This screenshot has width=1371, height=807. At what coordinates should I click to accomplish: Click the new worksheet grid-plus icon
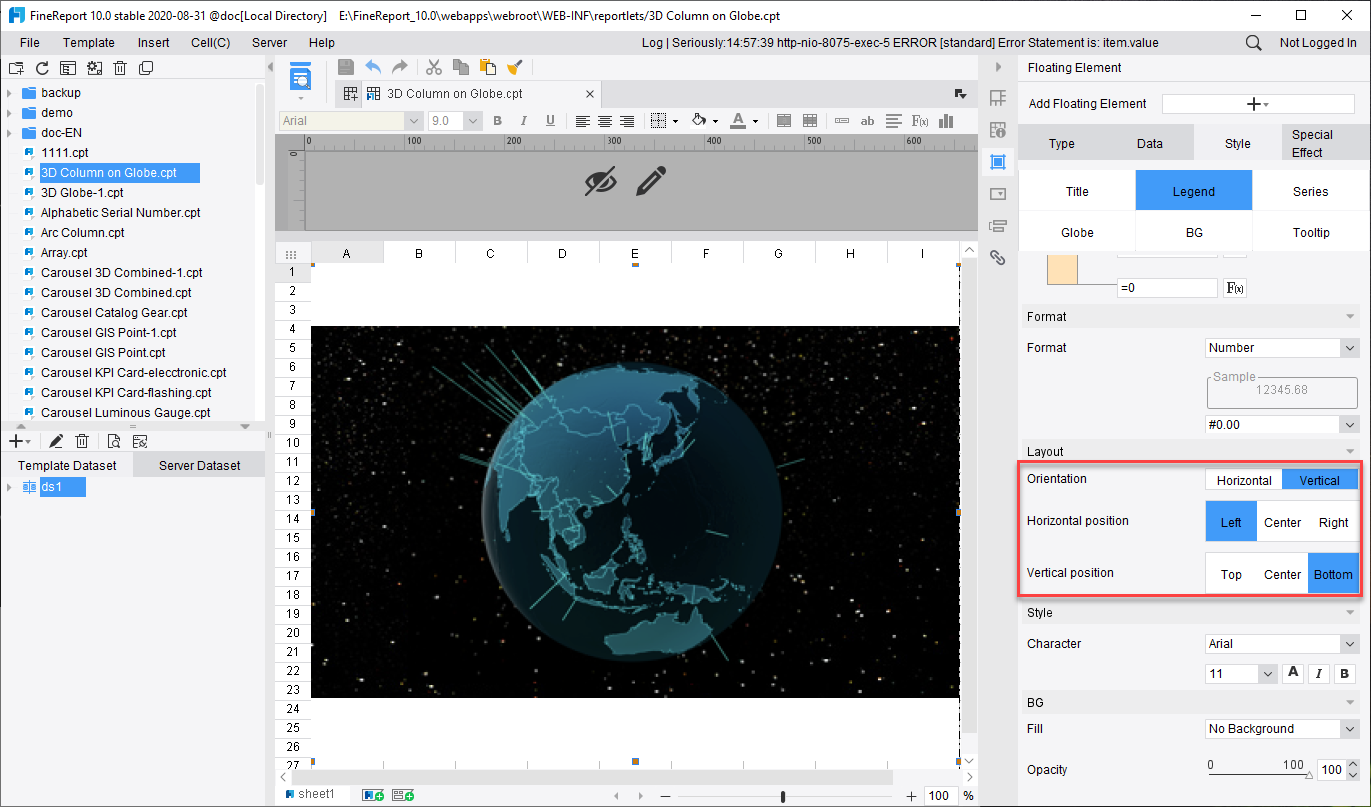click(351, 94)
